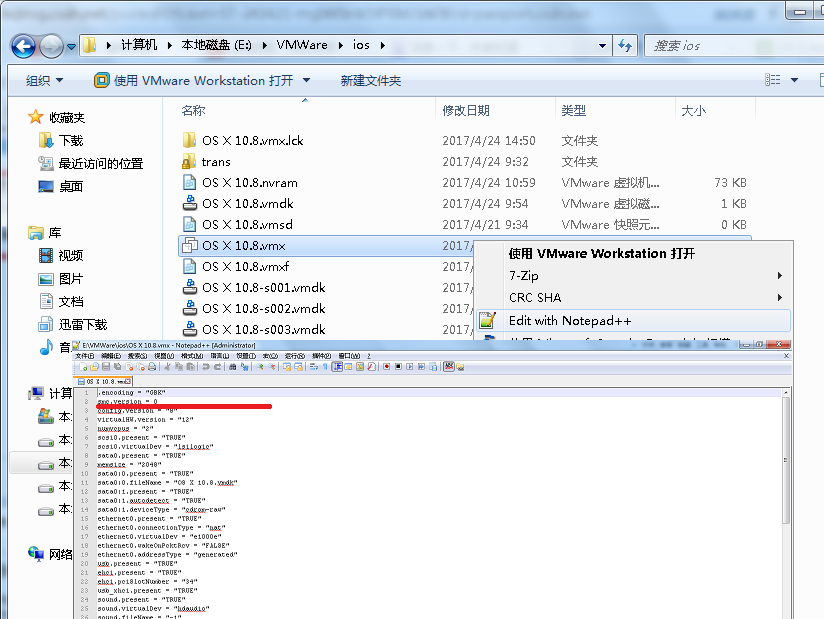Image resolution: width=824 pixels, height=619 pixels.
Task: Start macro recording with the red record icon
Action: (386, 367)
